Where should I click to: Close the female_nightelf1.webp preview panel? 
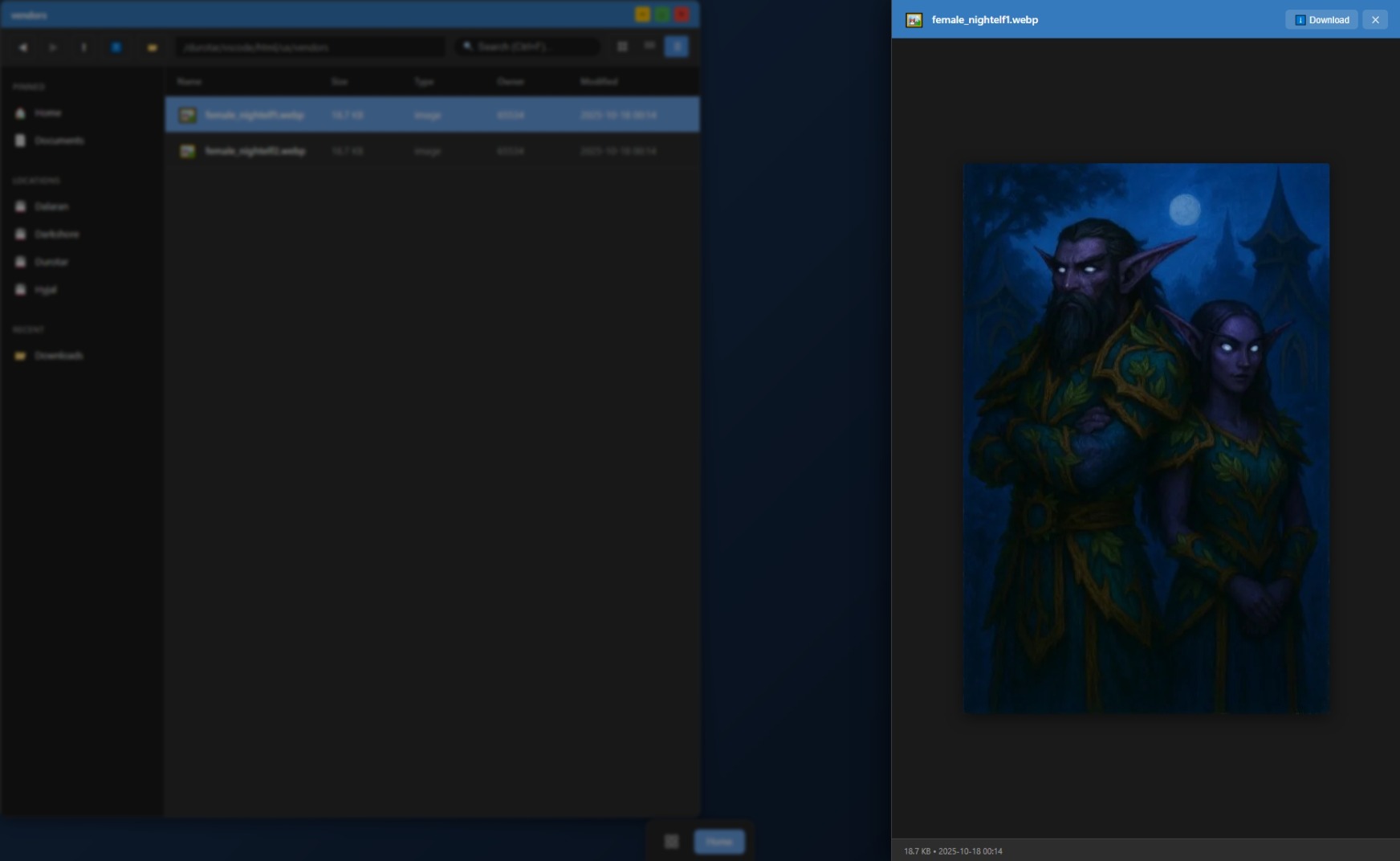(1375, 20)
